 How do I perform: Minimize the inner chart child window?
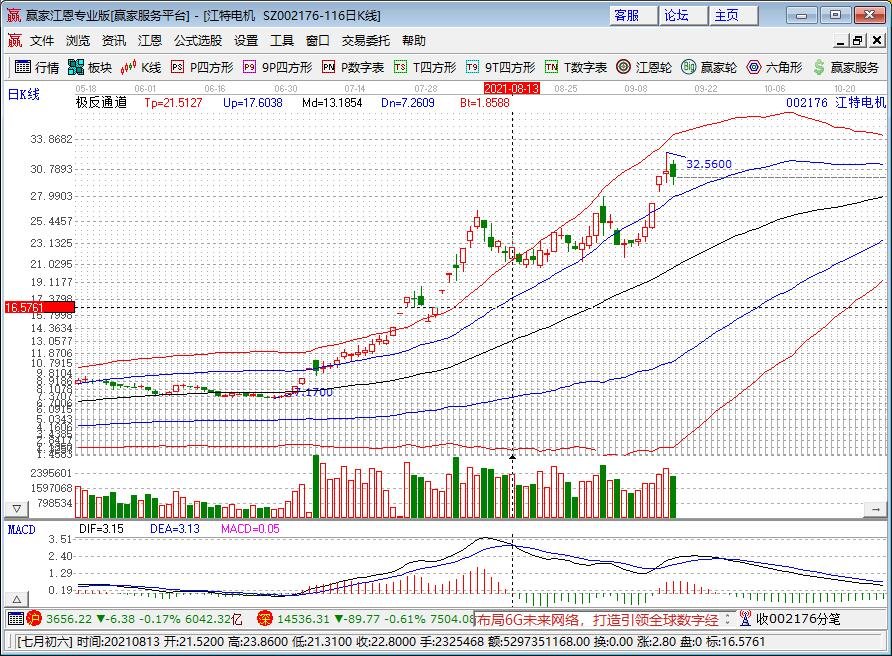pos(841,40)
